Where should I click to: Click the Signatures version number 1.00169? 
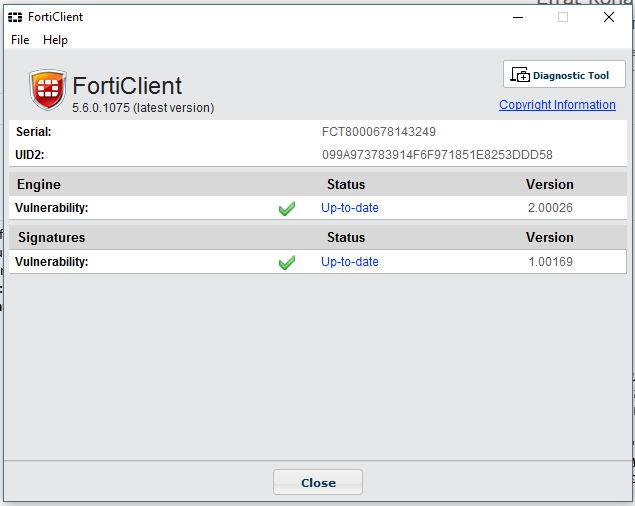coord(550,262)
